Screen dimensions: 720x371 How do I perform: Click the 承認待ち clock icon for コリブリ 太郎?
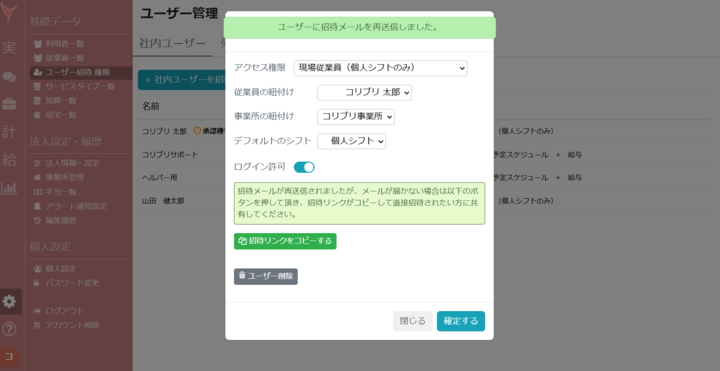pyautogui.click(x=197, y=131)
